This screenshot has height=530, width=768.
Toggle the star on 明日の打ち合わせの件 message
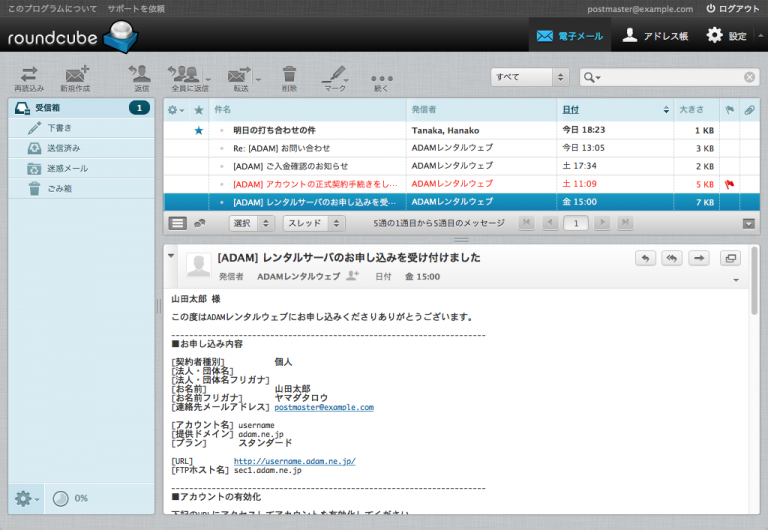(198, 130)
